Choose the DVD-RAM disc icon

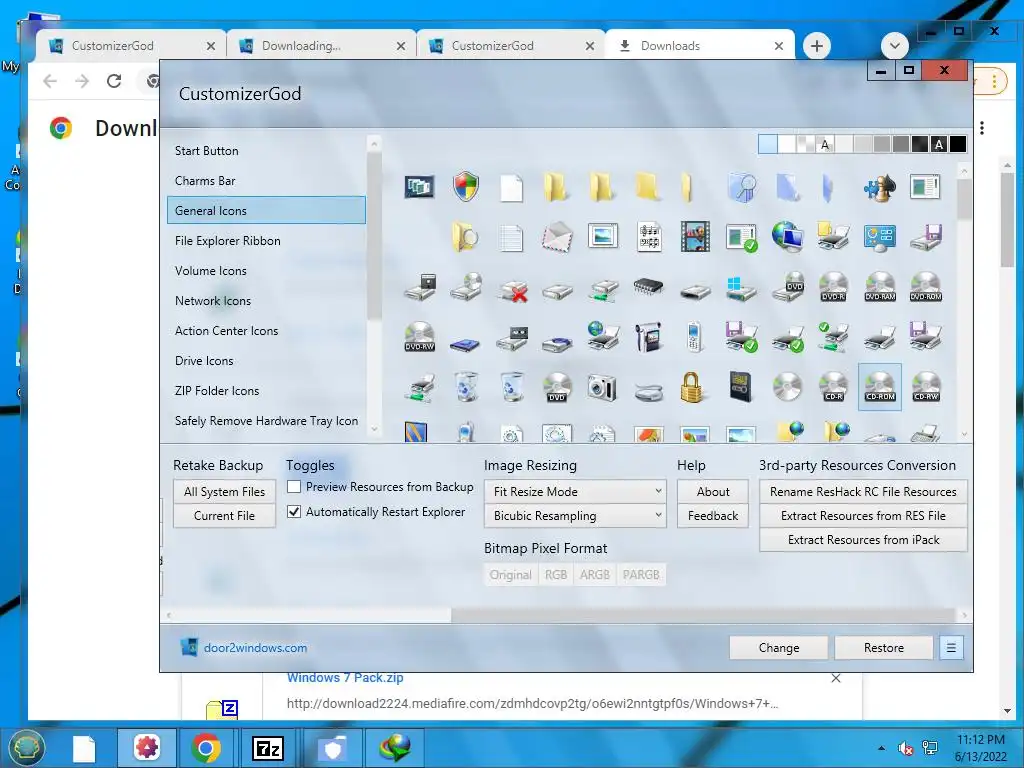pos(880,287)
